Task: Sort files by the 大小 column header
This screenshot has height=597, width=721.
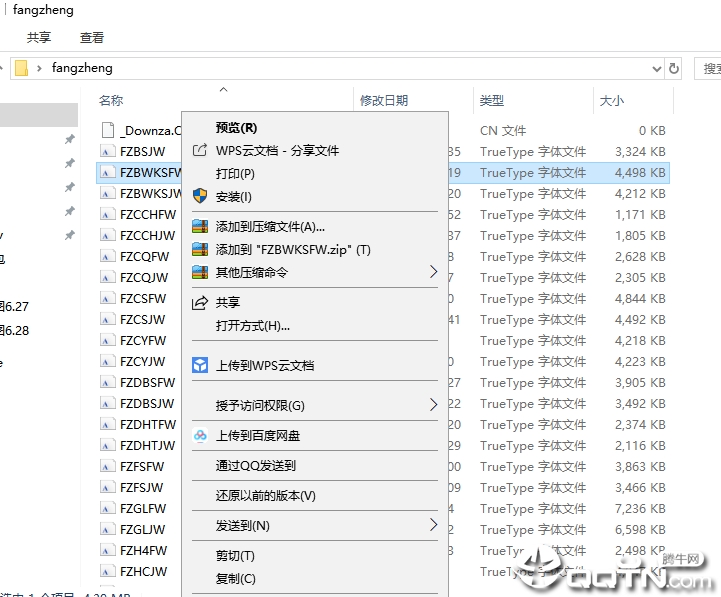Action: [611, 100]
